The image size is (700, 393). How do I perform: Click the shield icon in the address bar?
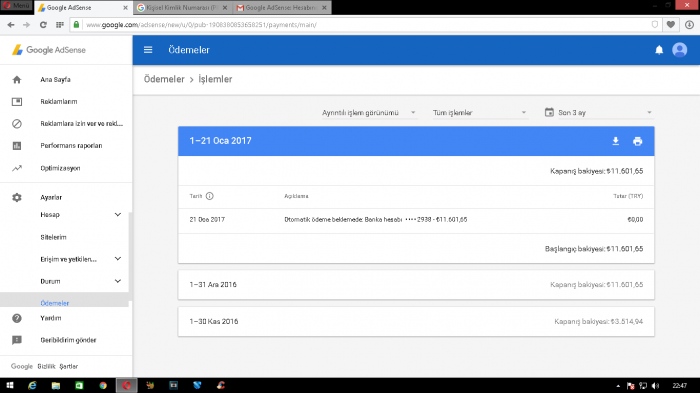click(654, 25)
